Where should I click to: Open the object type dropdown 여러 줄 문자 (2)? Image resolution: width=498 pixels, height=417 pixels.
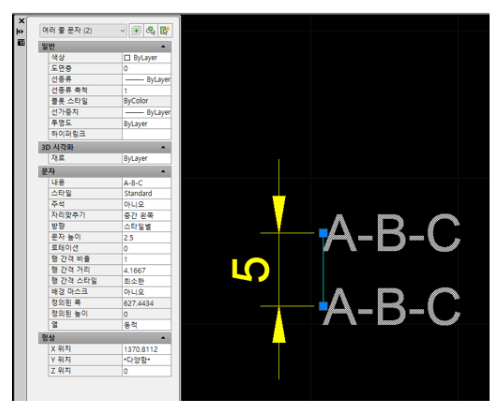pos(83,31)
